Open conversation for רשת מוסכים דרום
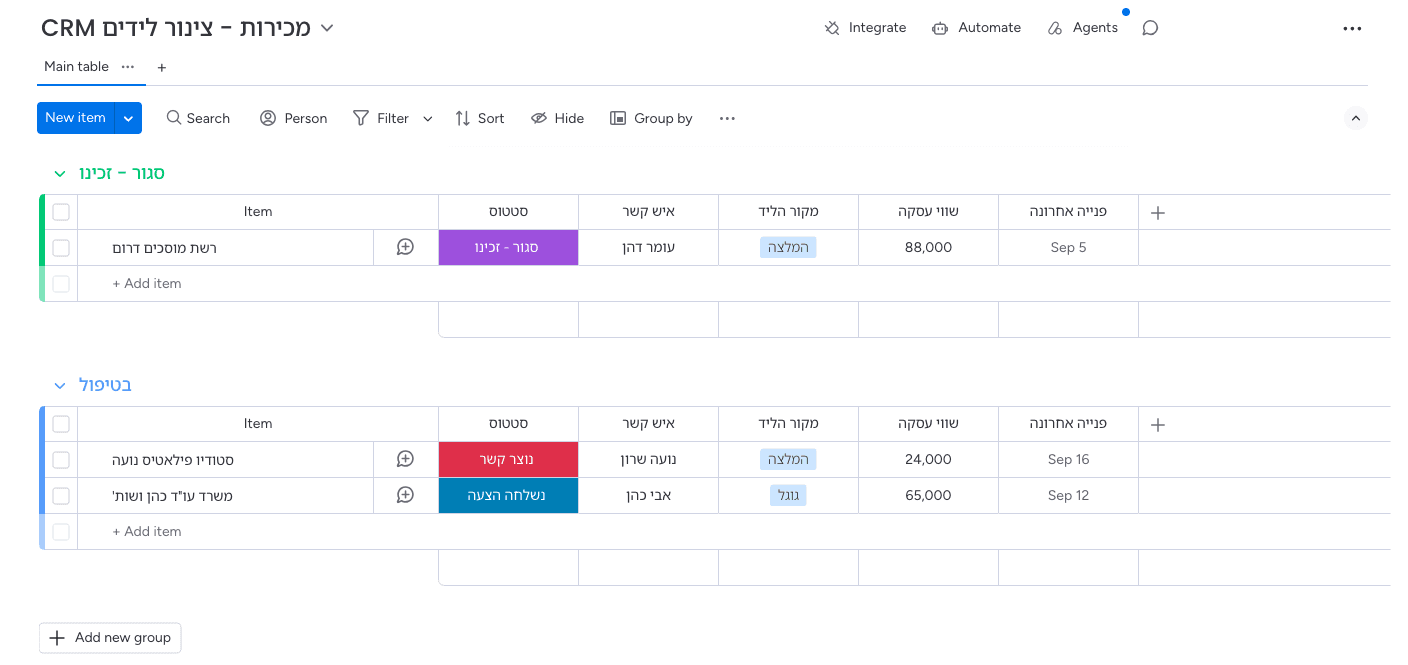This screenshot has height=665, width=1408. (x=405, y=247)
